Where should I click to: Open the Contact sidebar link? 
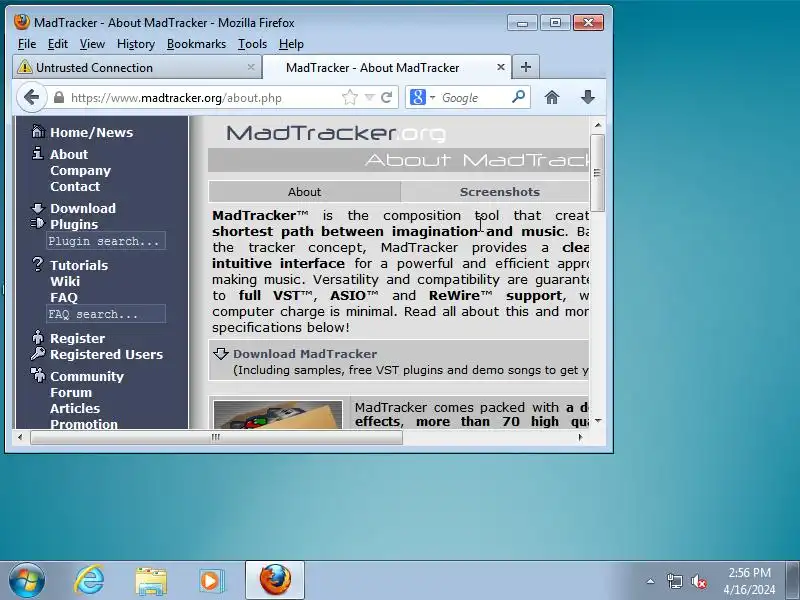coord(75,186)
